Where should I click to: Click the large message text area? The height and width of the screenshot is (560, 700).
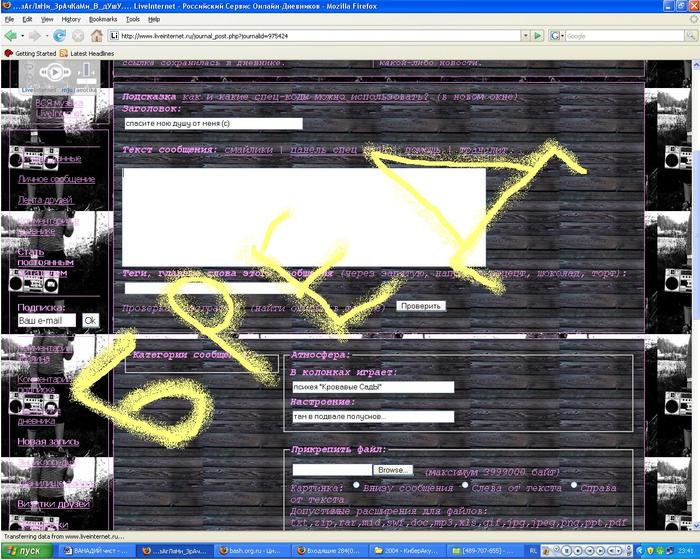(x=304, y=217)
